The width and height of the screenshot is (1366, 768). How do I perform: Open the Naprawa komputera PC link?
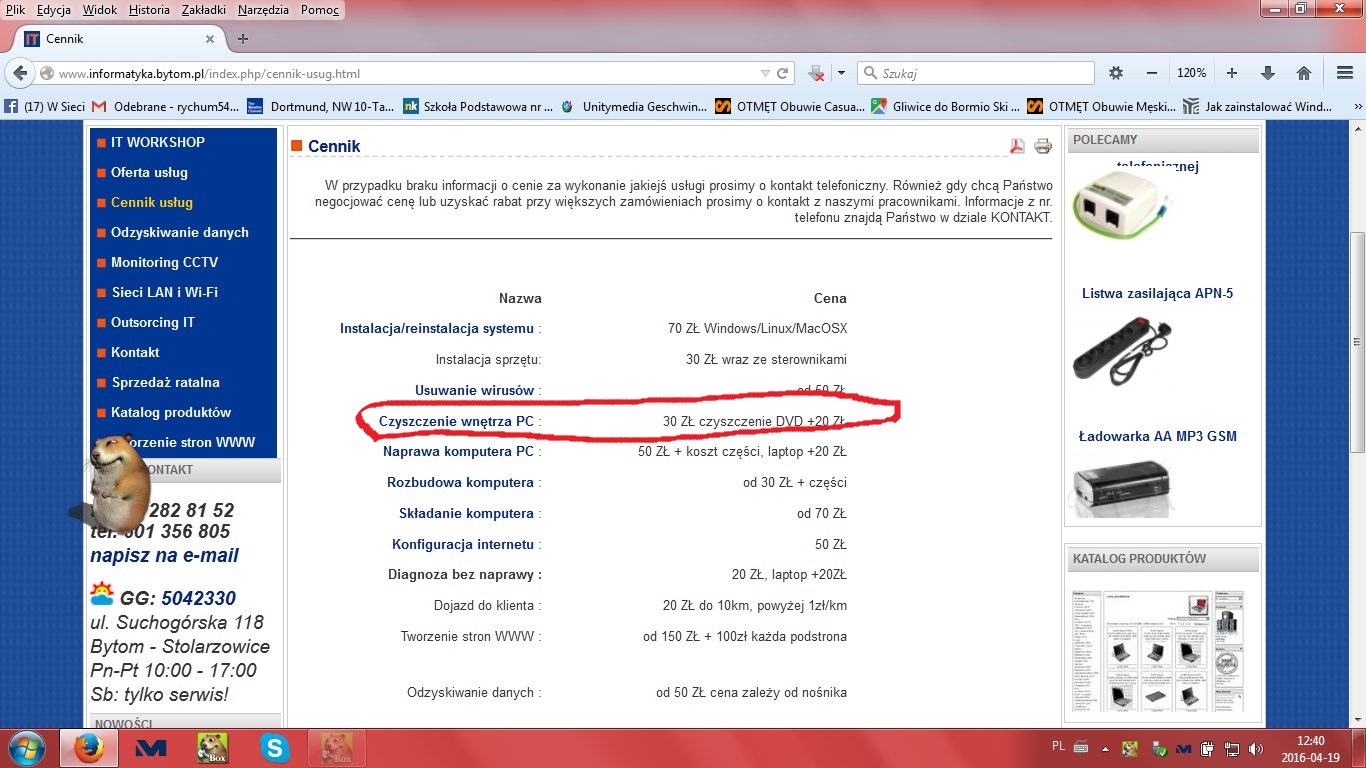point(458,451)
